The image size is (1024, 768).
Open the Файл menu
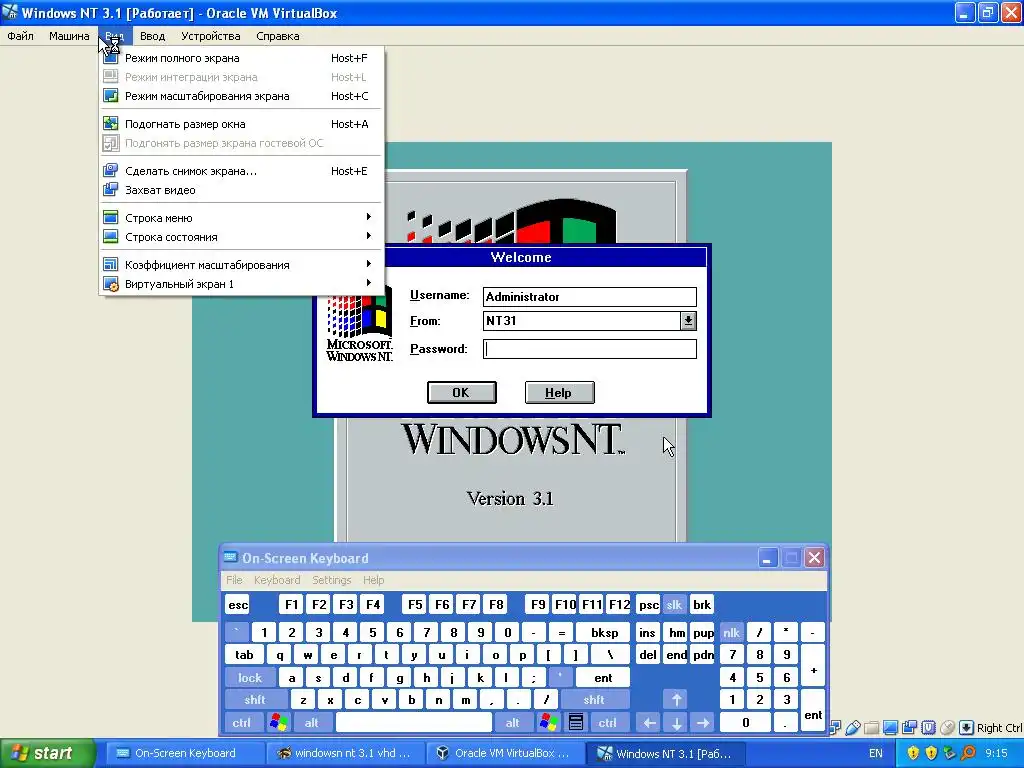coord(20,36)
